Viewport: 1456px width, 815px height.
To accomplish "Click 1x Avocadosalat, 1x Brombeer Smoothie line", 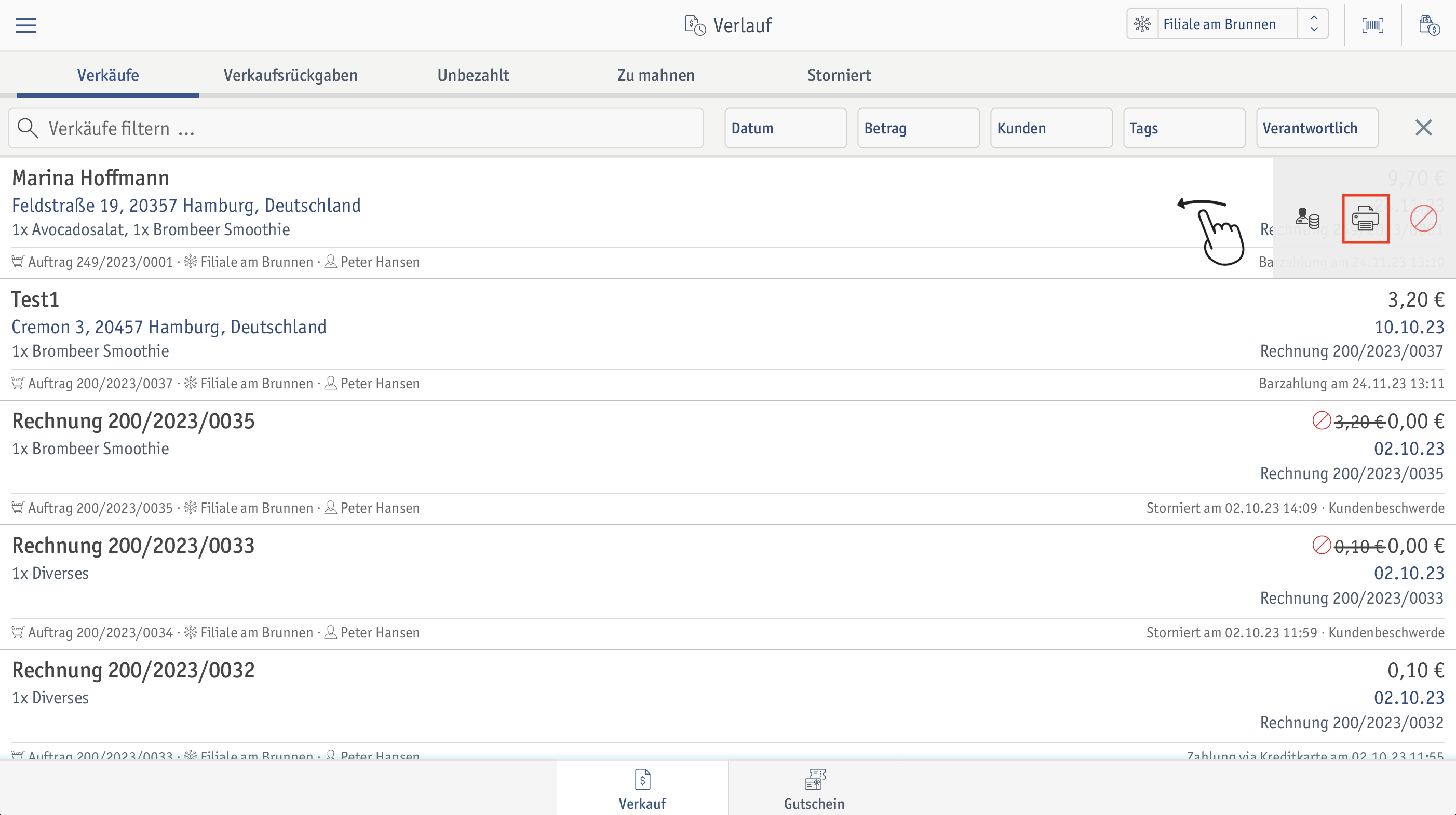I will click(151, 229).
